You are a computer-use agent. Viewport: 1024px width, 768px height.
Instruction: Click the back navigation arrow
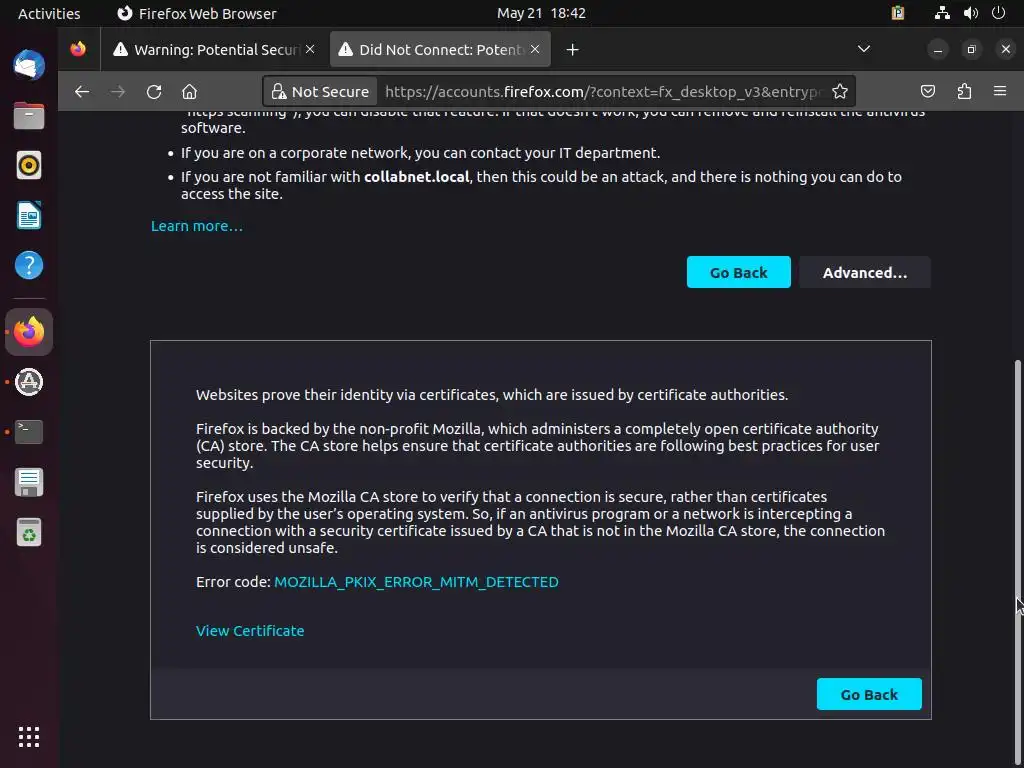82,92
